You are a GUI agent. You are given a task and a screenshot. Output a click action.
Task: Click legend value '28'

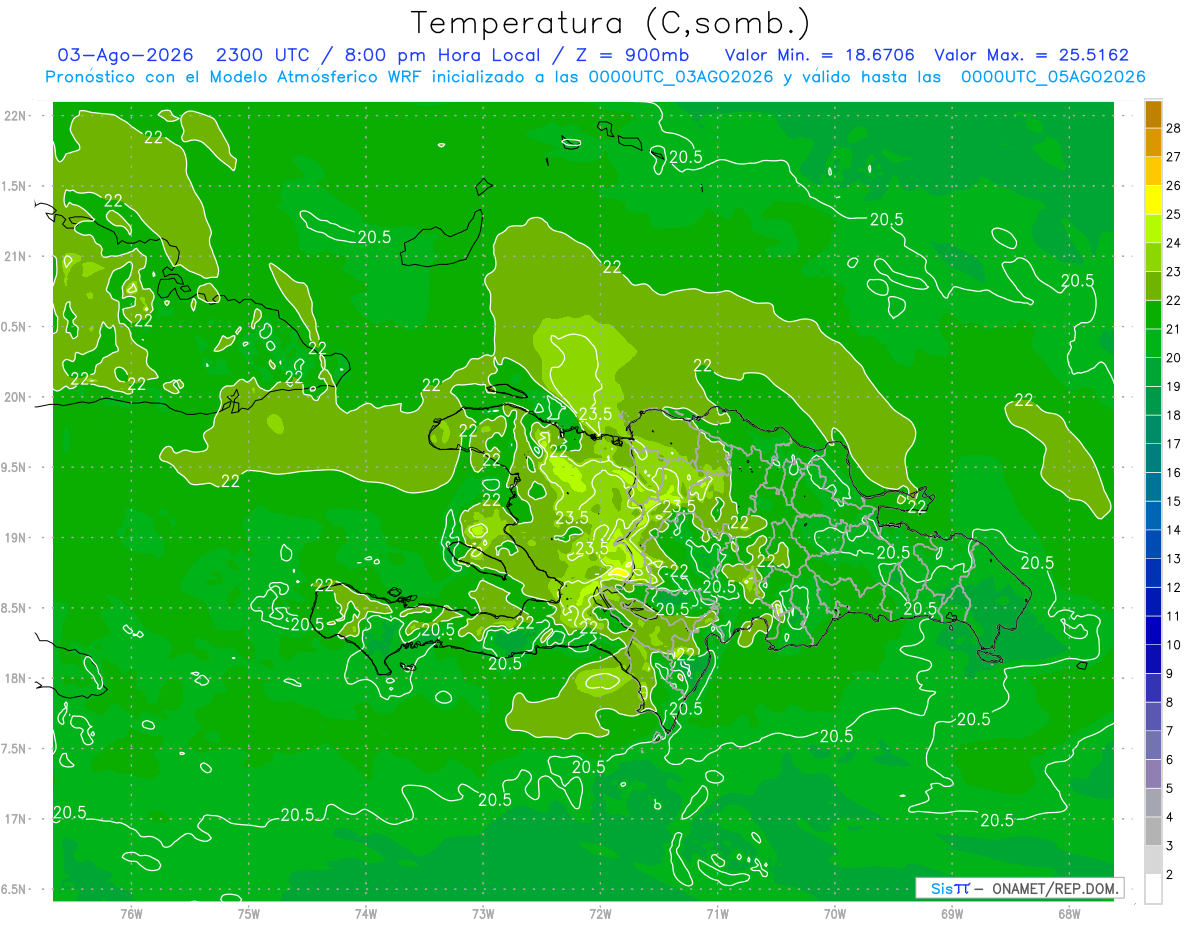click(1175, 128)
